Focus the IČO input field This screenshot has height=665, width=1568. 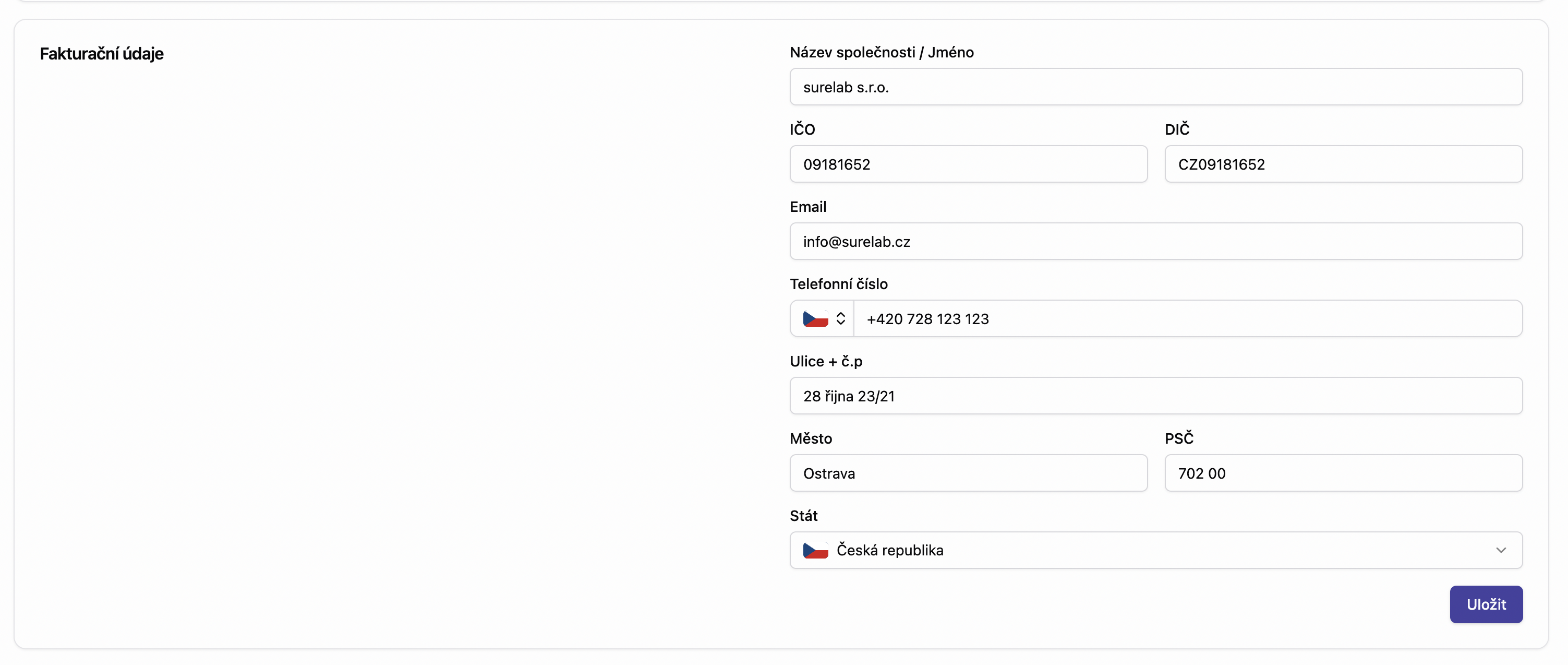pos(968,164)
